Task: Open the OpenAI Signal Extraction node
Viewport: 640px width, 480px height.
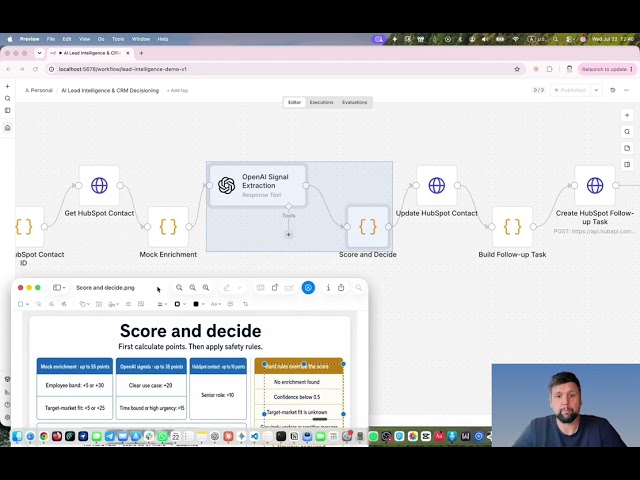Action: [258, 185]
